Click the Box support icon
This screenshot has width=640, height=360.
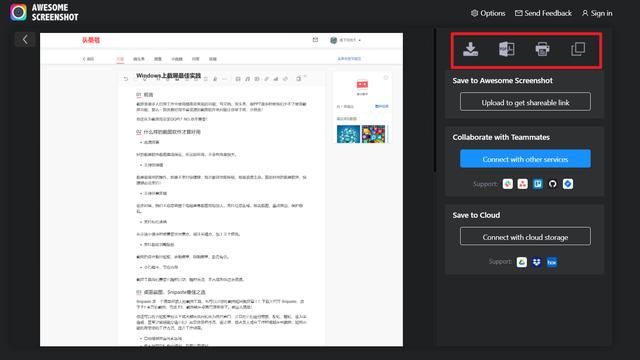point(552,262)
